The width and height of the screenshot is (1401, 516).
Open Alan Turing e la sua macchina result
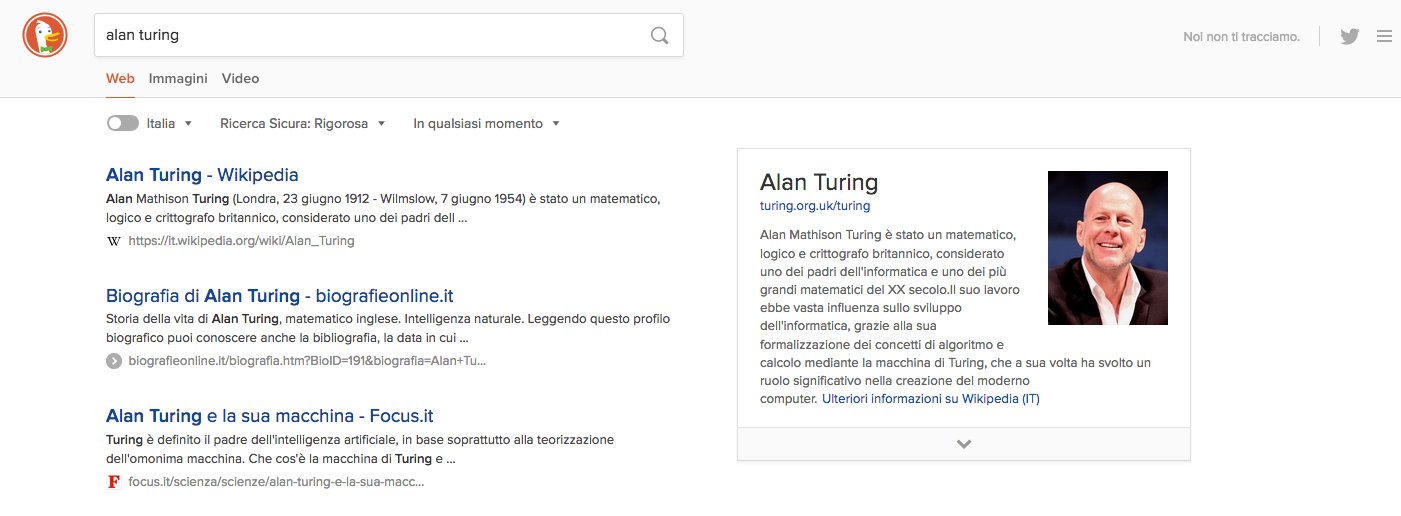tap(270, 416)
